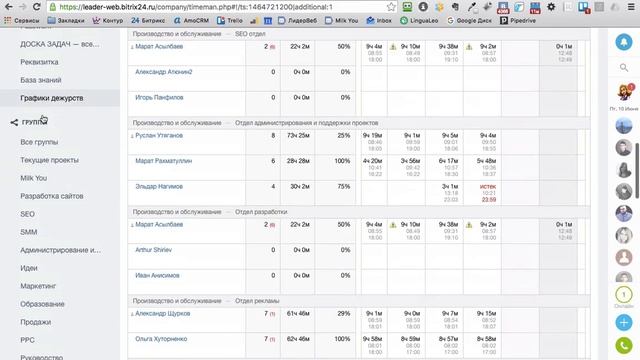Click the padlock site security icon

click(x=52, y=7)
